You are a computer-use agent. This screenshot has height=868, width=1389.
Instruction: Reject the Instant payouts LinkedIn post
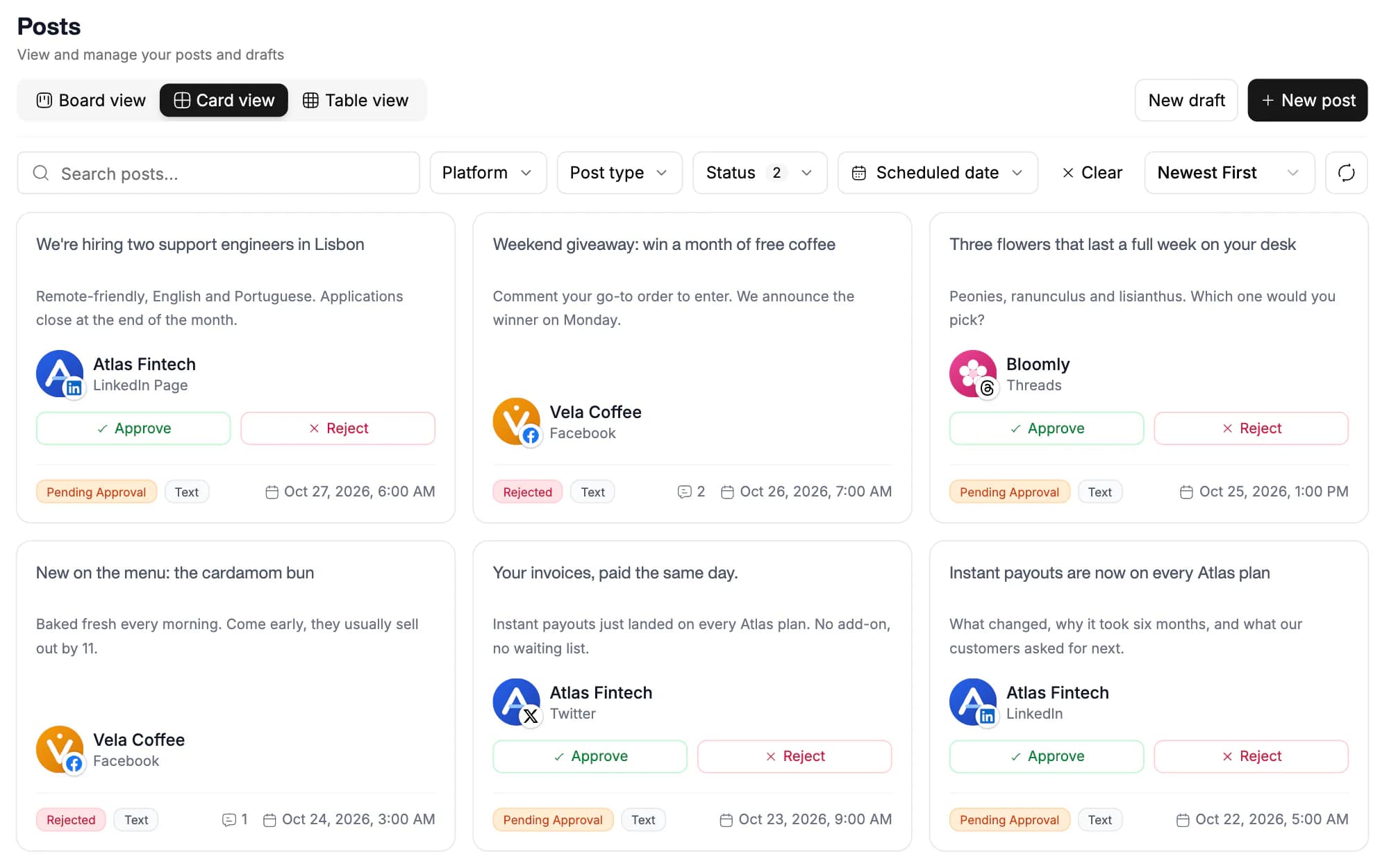(x=1251, y=756)
